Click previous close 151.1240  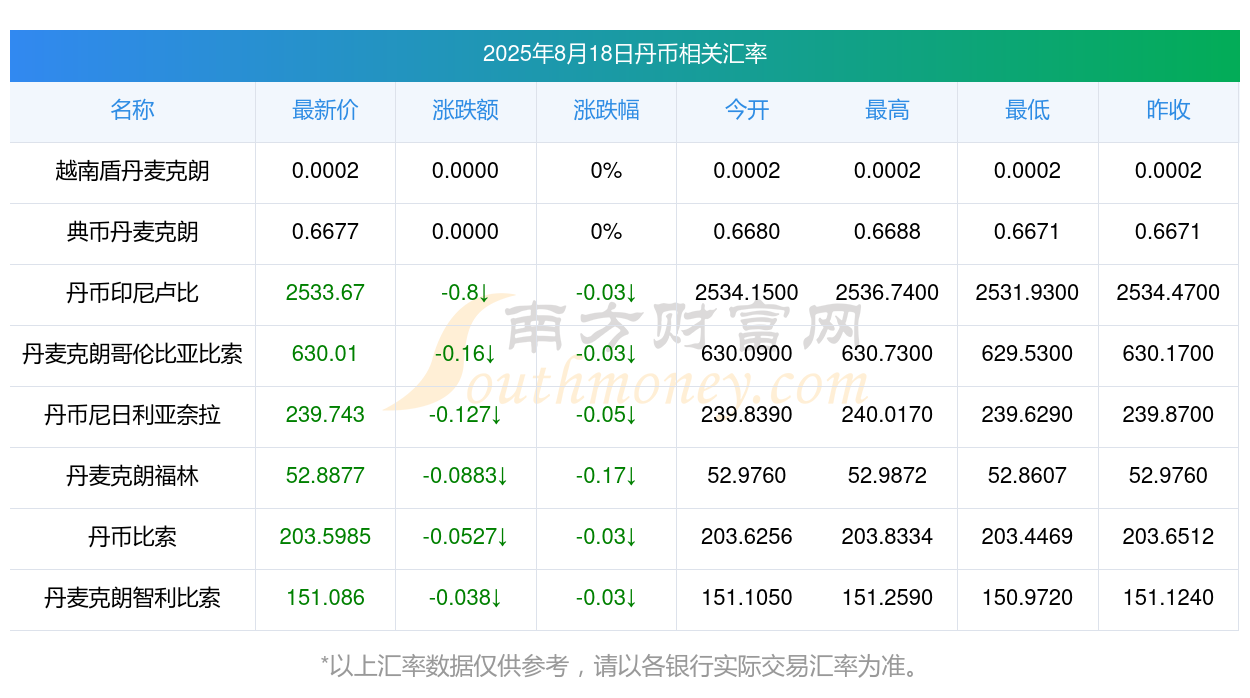1168,598
